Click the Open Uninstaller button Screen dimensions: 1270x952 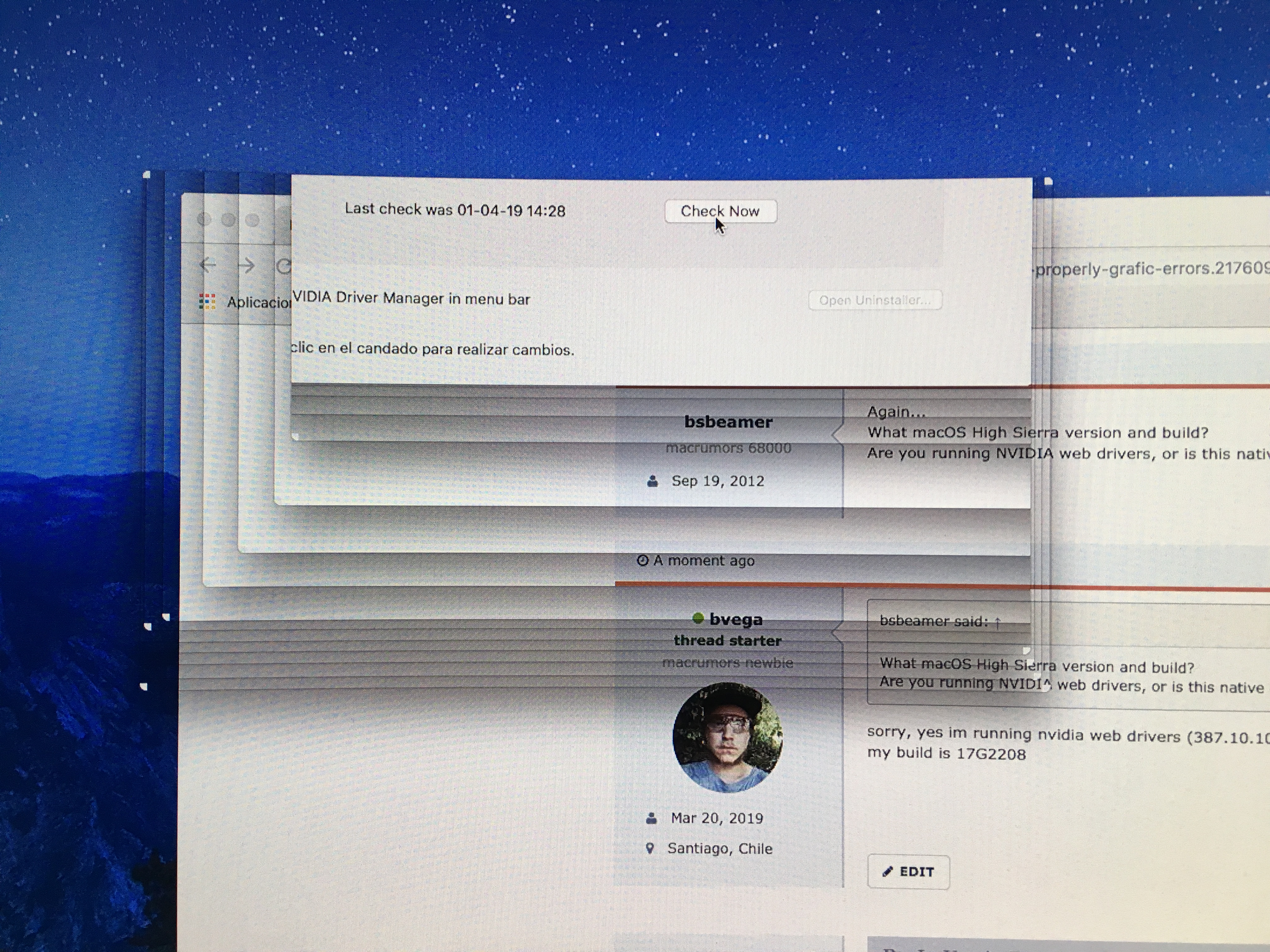[x=875, y=300]
